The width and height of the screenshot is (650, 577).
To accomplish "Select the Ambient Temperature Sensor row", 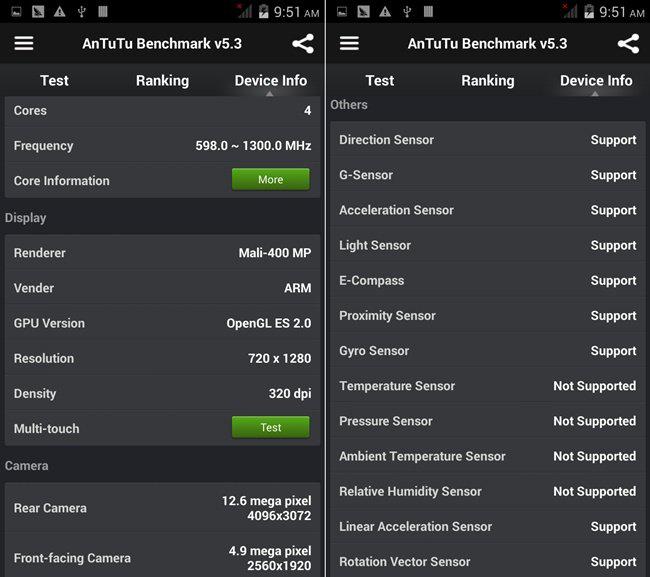I will click(488, 456).
